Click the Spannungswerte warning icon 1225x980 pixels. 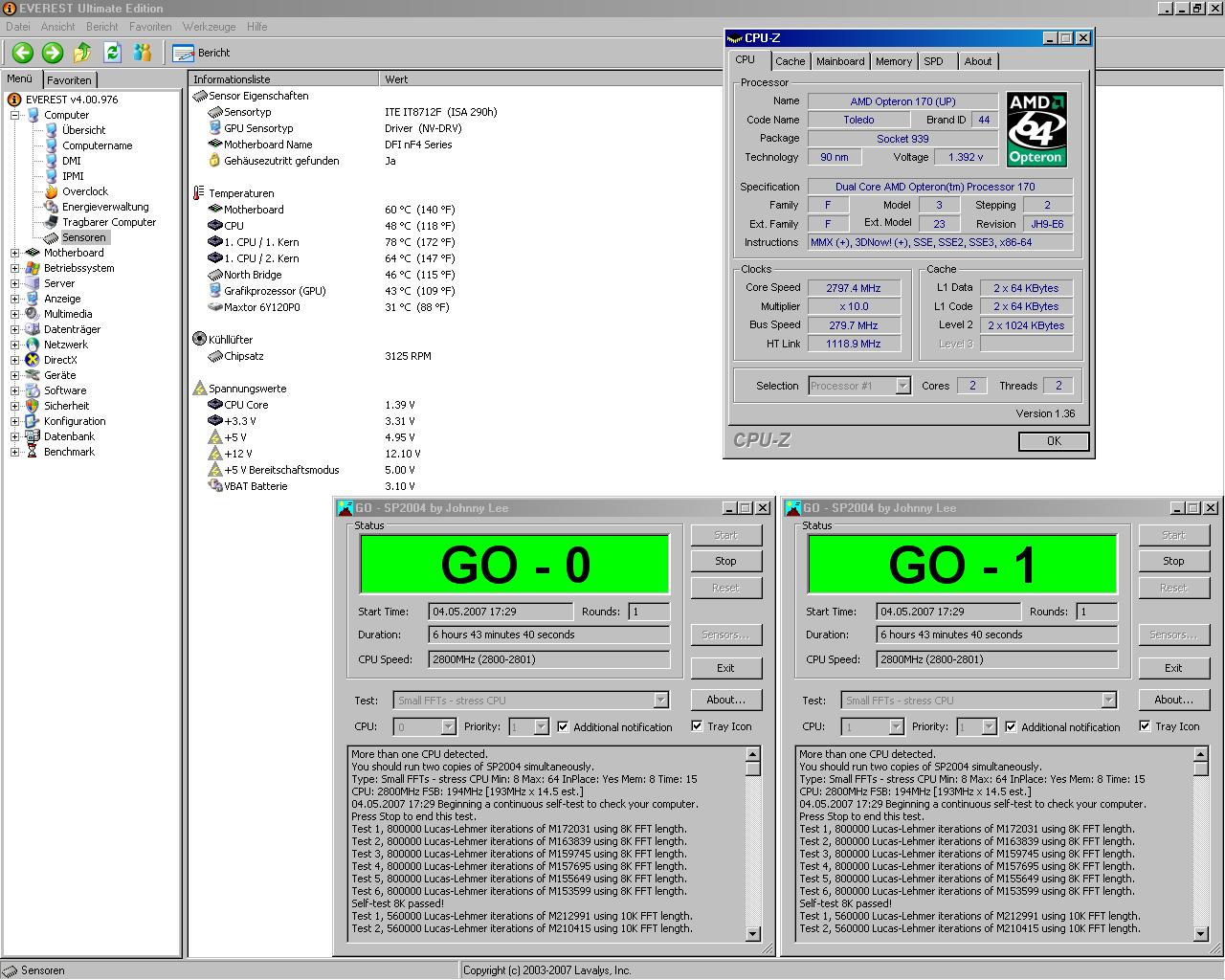click(199, 389)
